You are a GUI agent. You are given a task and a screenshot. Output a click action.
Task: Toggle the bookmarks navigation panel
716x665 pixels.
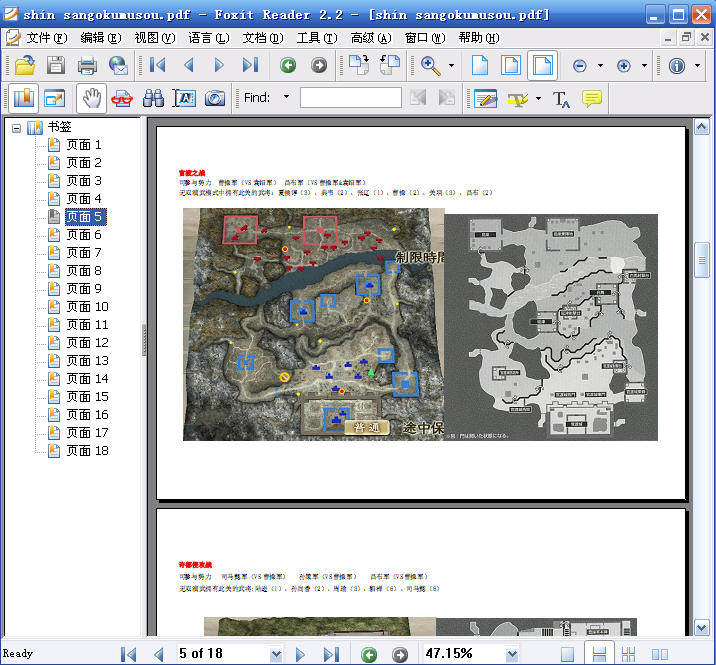[24, 98]
